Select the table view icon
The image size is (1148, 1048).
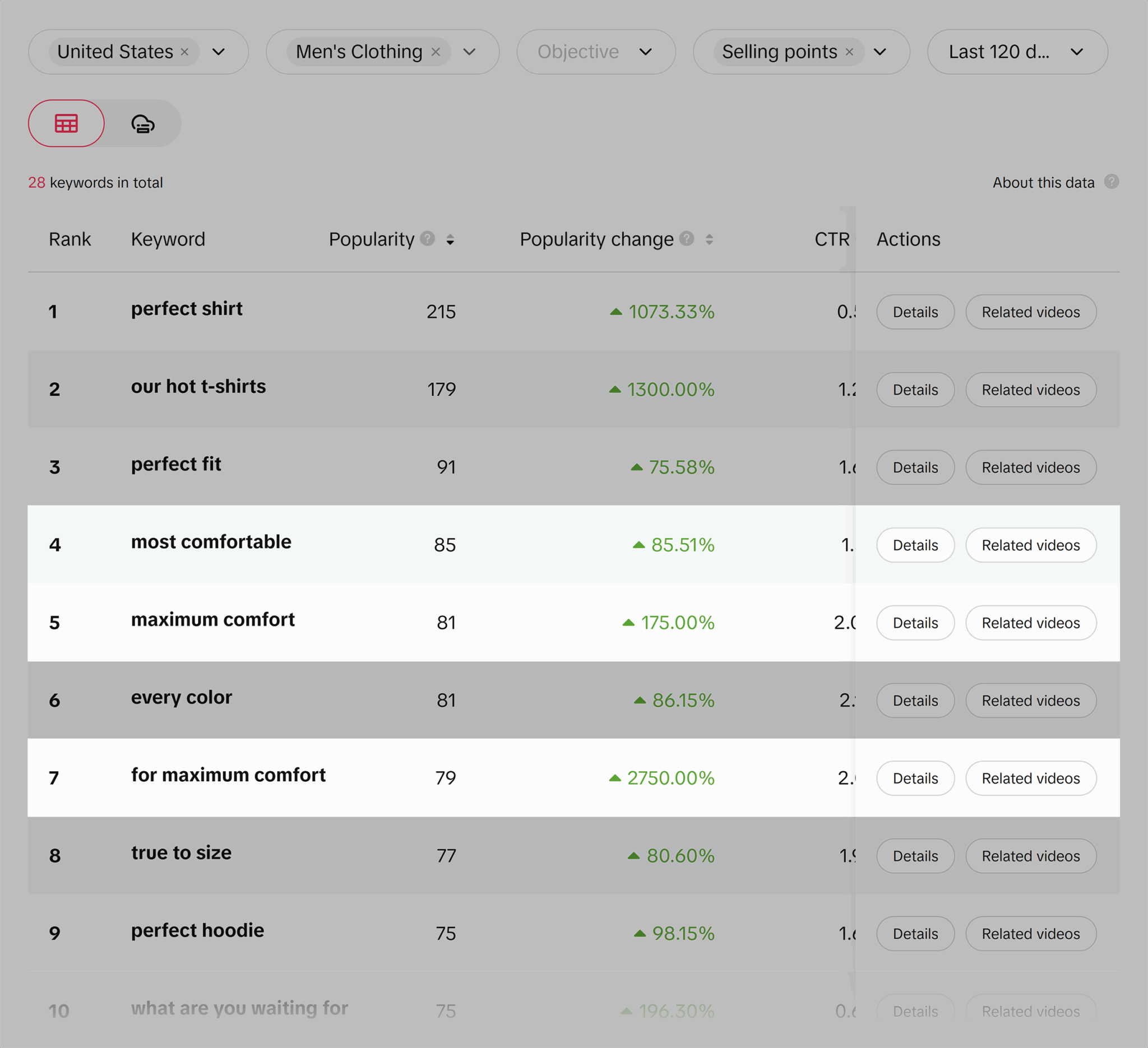(66, 123)
